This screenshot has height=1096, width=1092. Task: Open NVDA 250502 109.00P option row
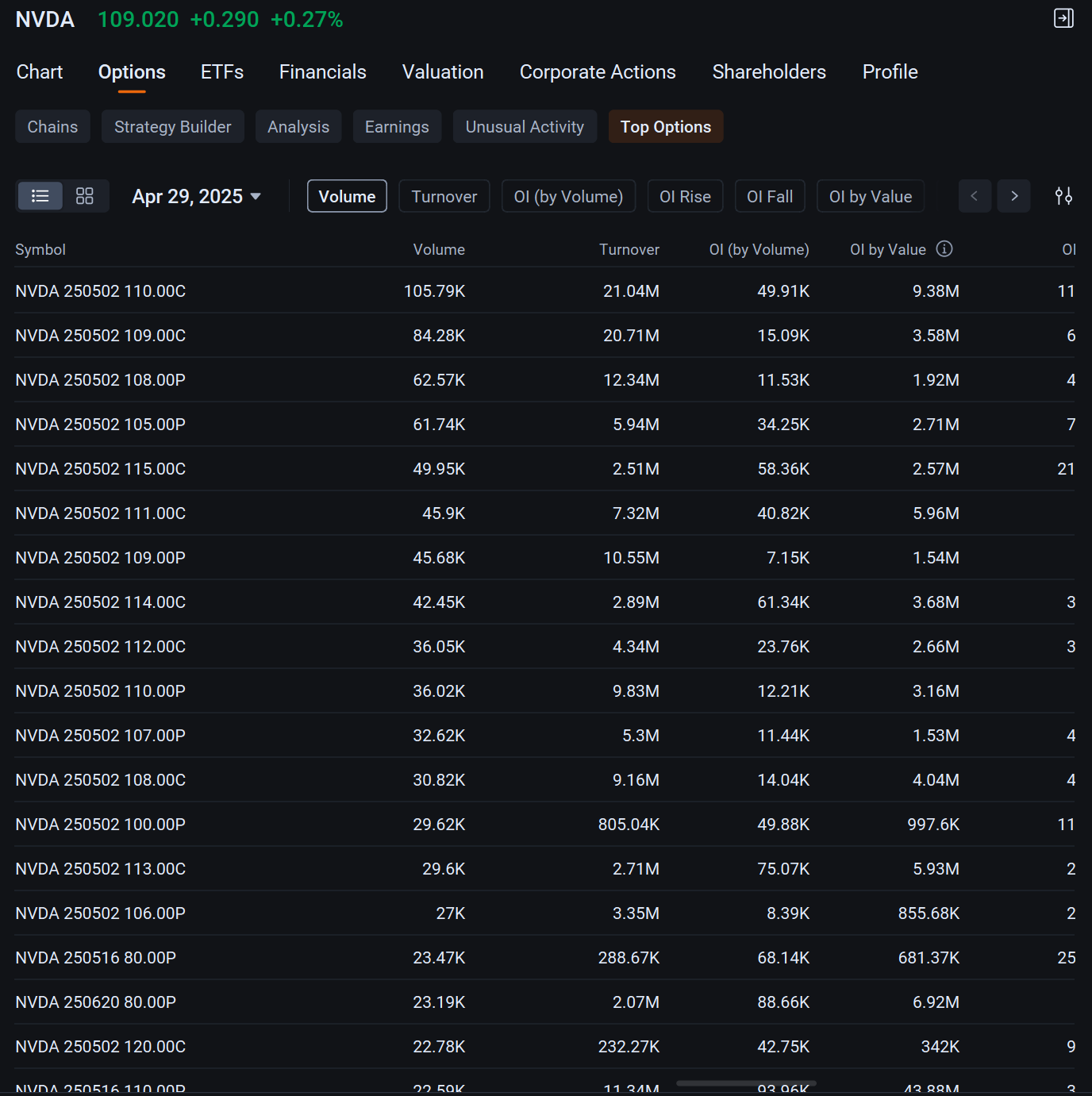(x=545, y=557)
